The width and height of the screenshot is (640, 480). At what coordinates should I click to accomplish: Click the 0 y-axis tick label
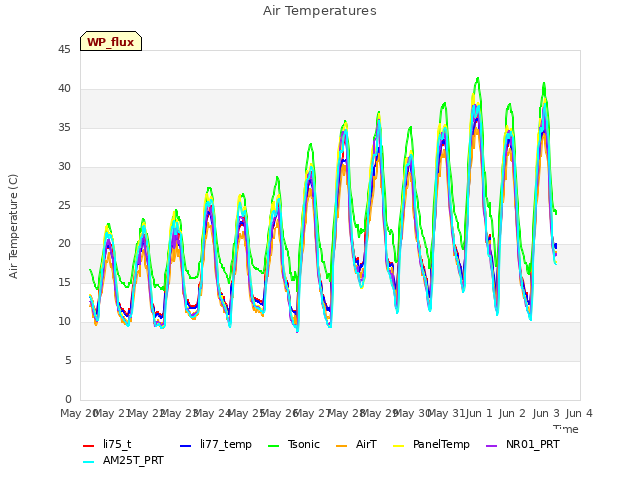click(x=68, y=399)
